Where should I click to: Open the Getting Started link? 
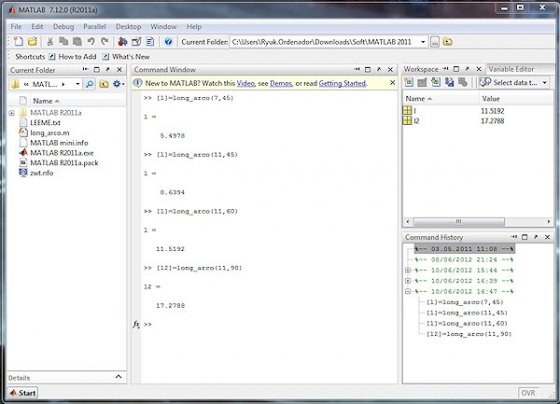342,83
